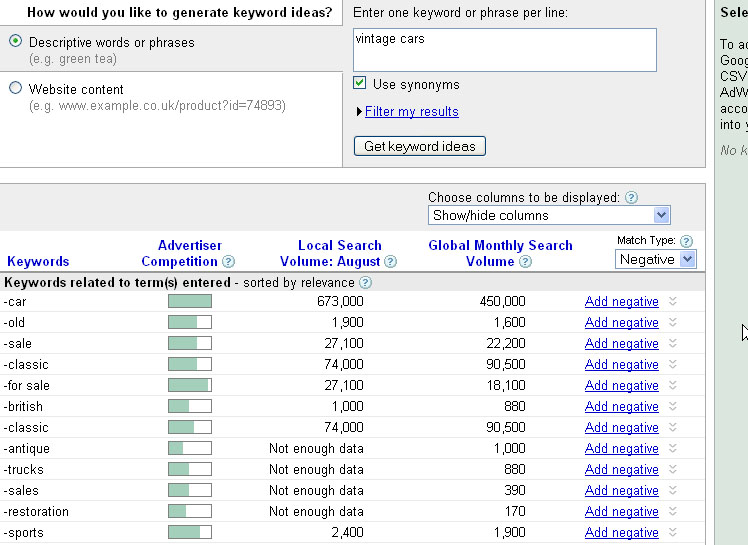Viewport: 748px width, 545px height.
Task: Click the keyword text box containing vintage cars
Action: [504, 49]
